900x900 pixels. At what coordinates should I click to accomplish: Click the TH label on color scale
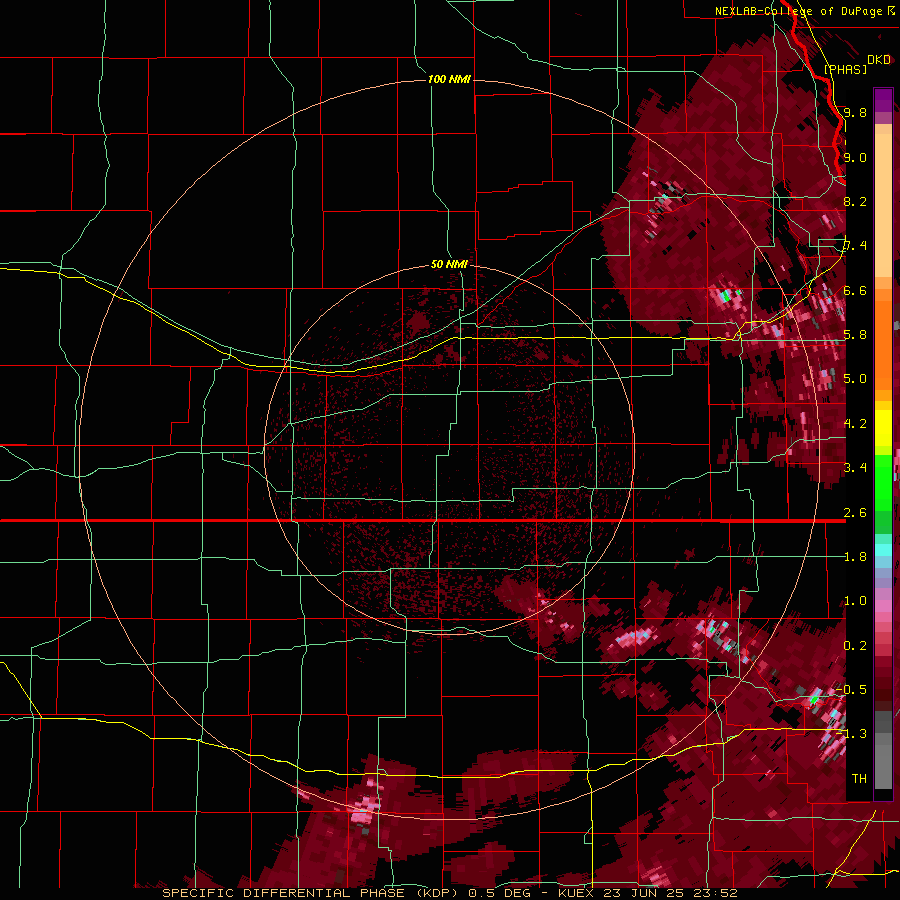click(859, 778)
